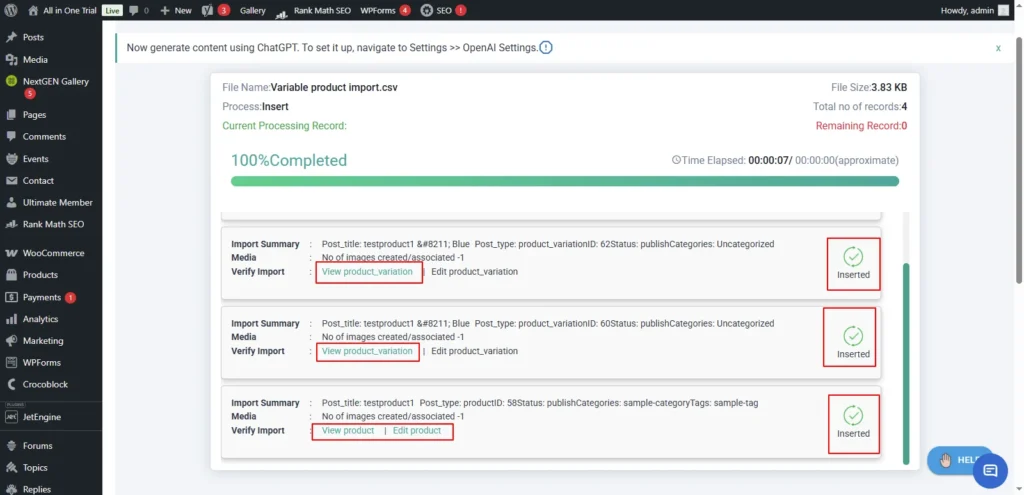Click the WordPress logo icon in admin bar
1024x495 pixels.
11,10
